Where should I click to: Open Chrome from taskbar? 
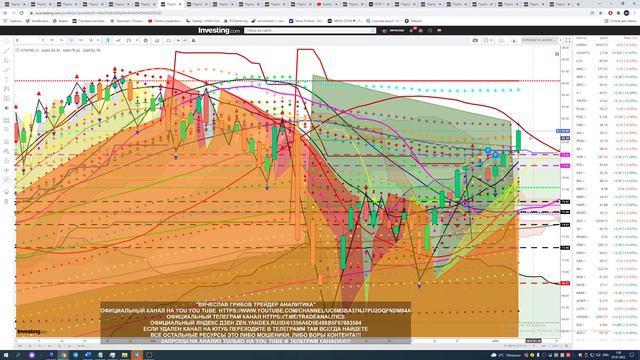tap(63, 355)
